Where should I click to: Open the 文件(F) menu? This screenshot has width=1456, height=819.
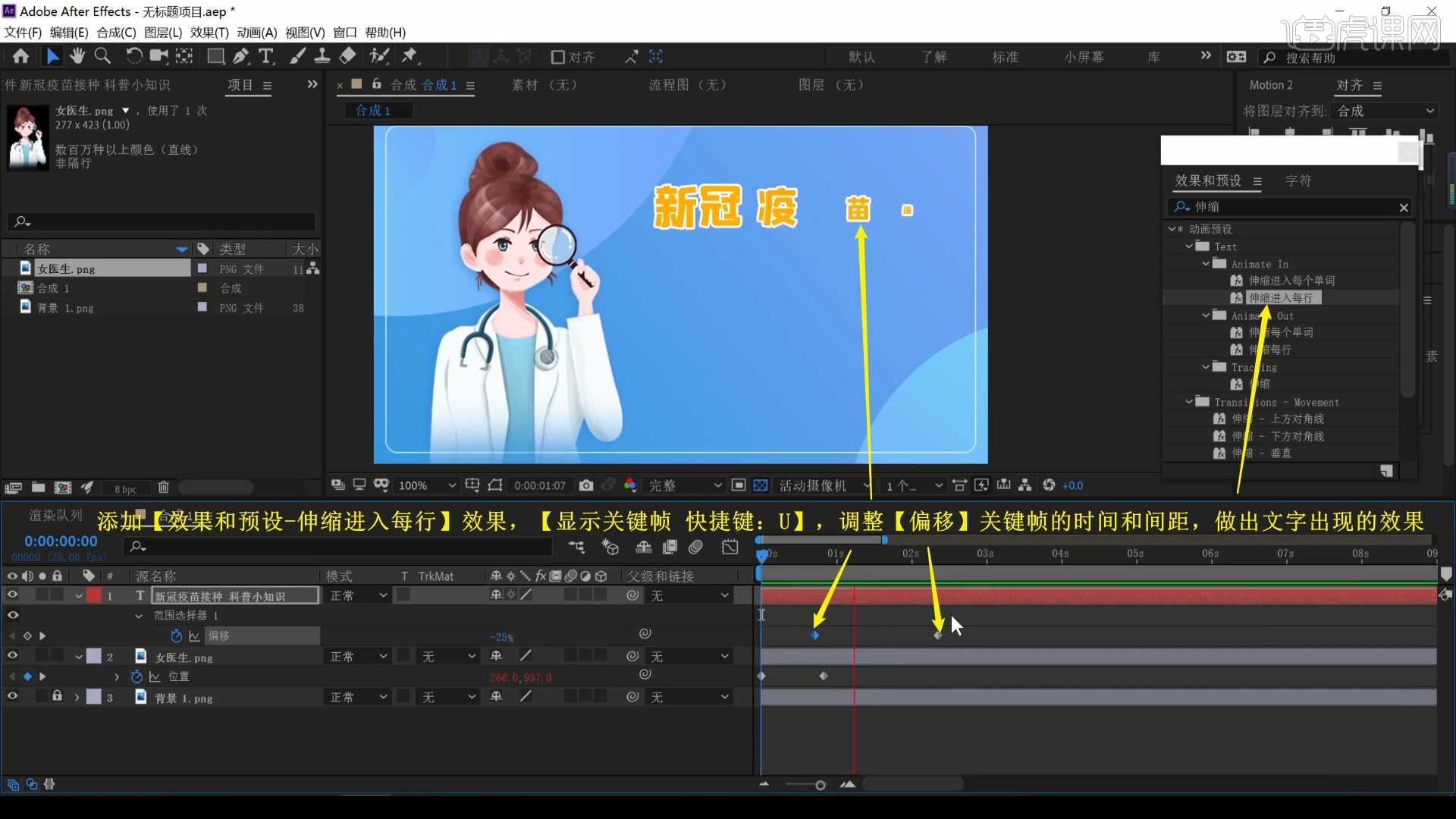point(23,33)
